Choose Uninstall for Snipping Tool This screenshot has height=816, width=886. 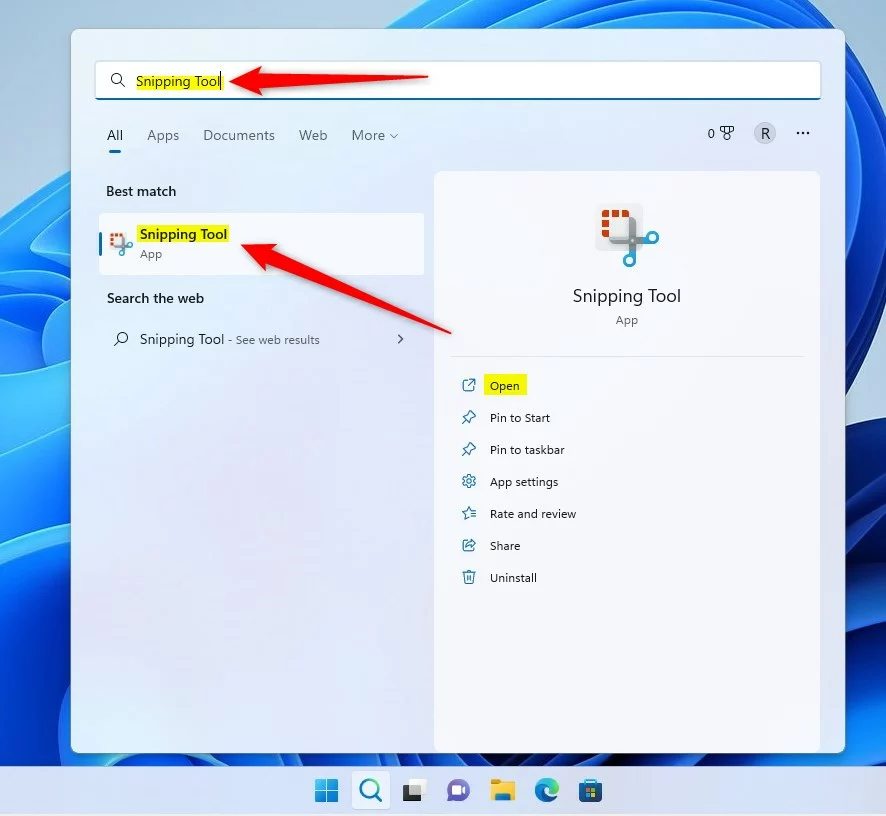tap(513, 578)
